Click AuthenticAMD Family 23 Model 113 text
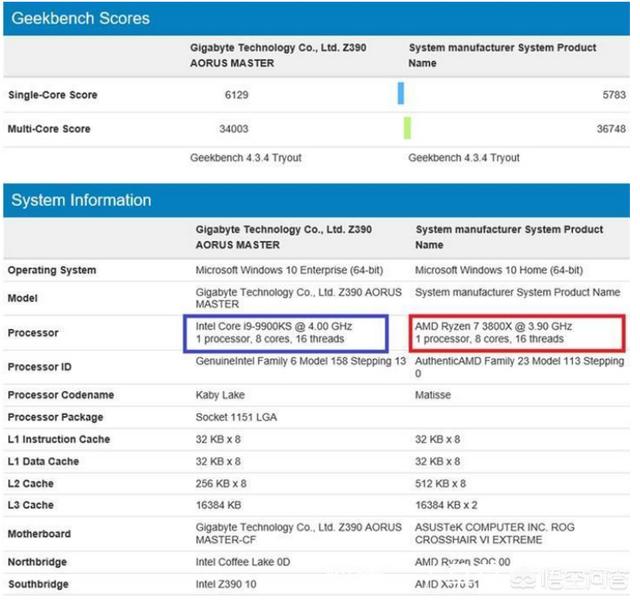 tap(519, 367)
